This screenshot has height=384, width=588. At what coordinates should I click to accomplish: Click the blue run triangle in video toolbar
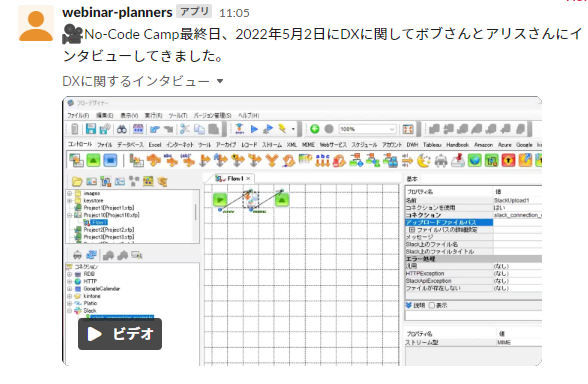pos(254,129)
